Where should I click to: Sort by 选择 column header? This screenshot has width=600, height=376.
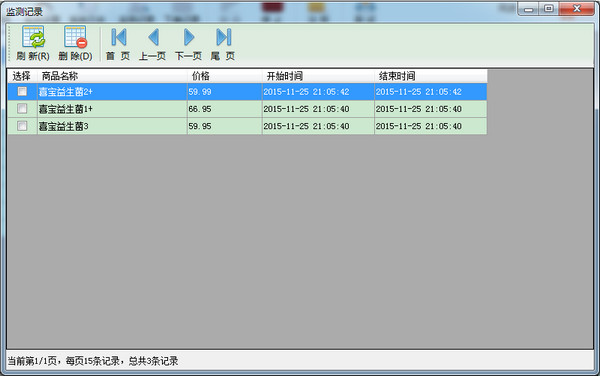(22, 76)
